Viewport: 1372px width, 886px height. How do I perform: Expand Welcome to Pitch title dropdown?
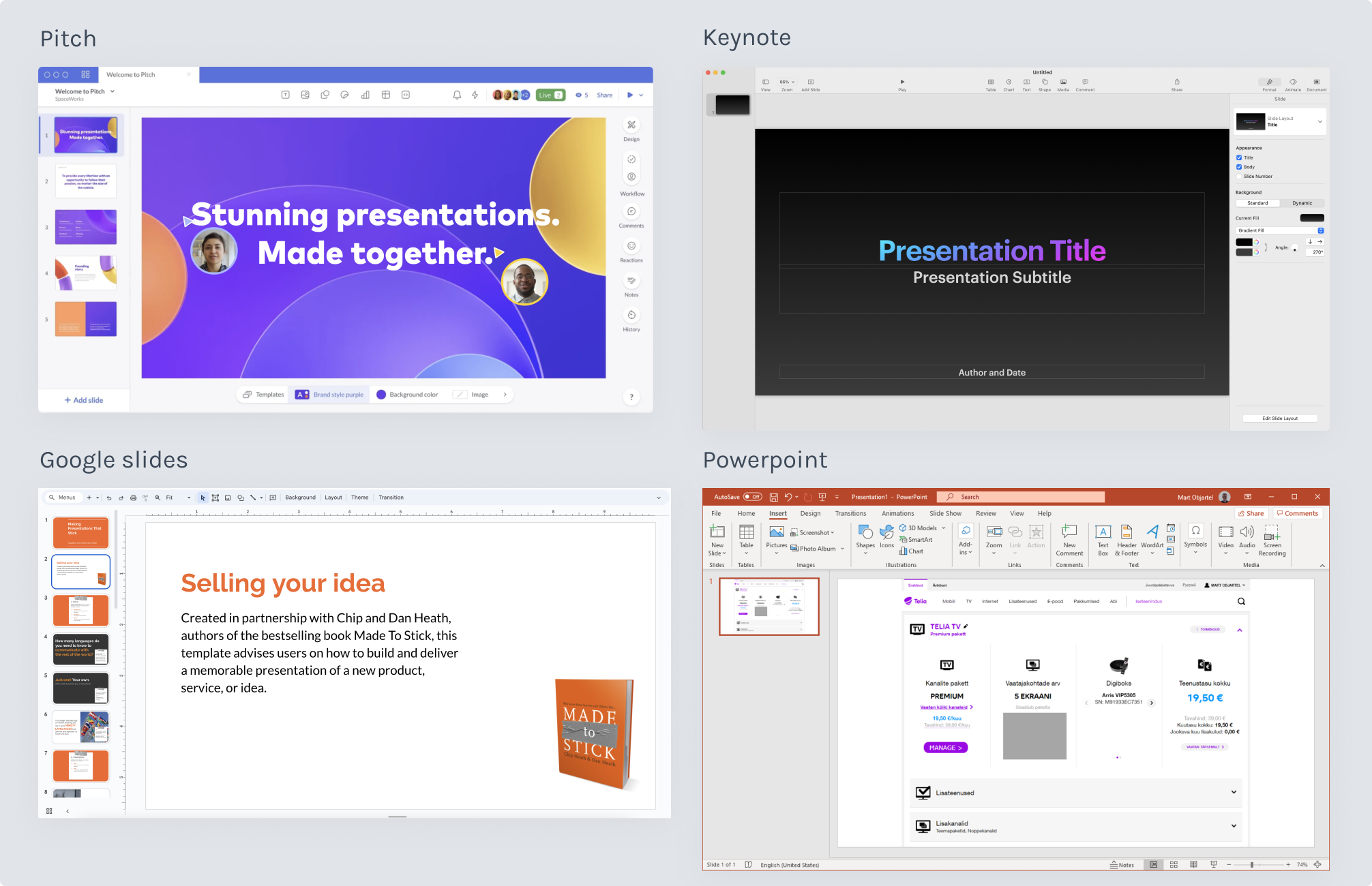tap(113, 91)
